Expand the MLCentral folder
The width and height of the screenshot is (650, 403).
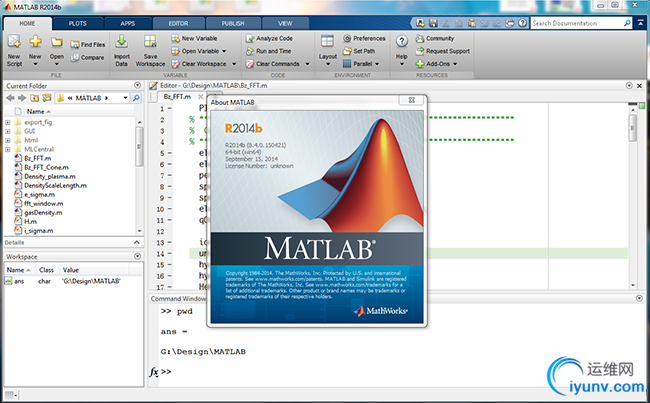7,149
